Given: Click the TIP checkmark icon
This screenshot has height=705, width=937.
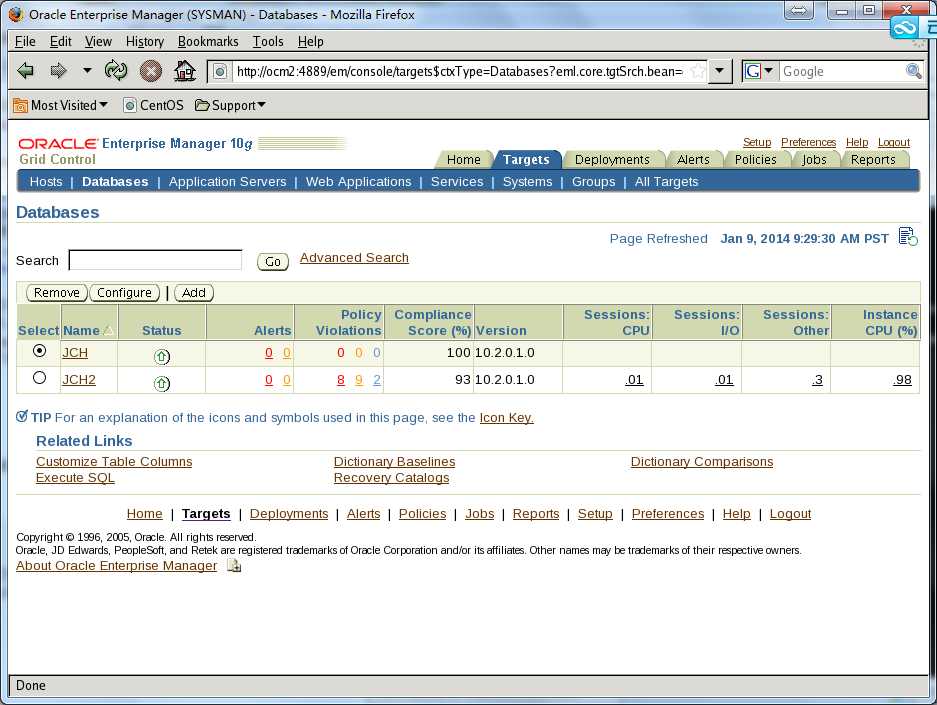Looking at the screenshot, I should [22, 416].
